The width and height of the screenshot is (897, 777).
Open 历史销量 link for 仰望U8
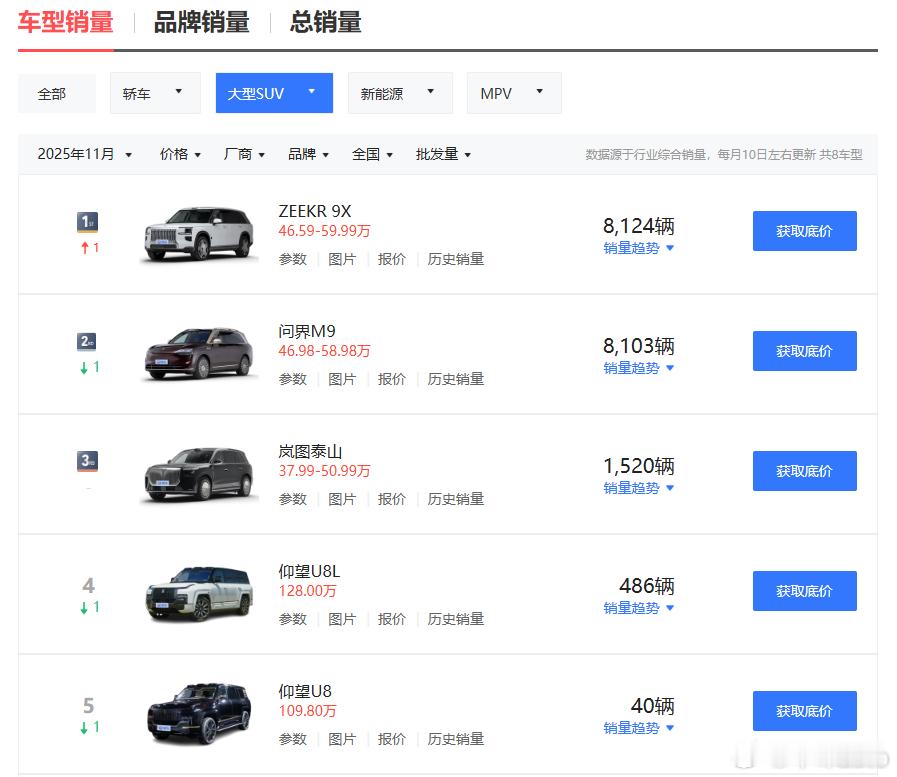[455, 739]
